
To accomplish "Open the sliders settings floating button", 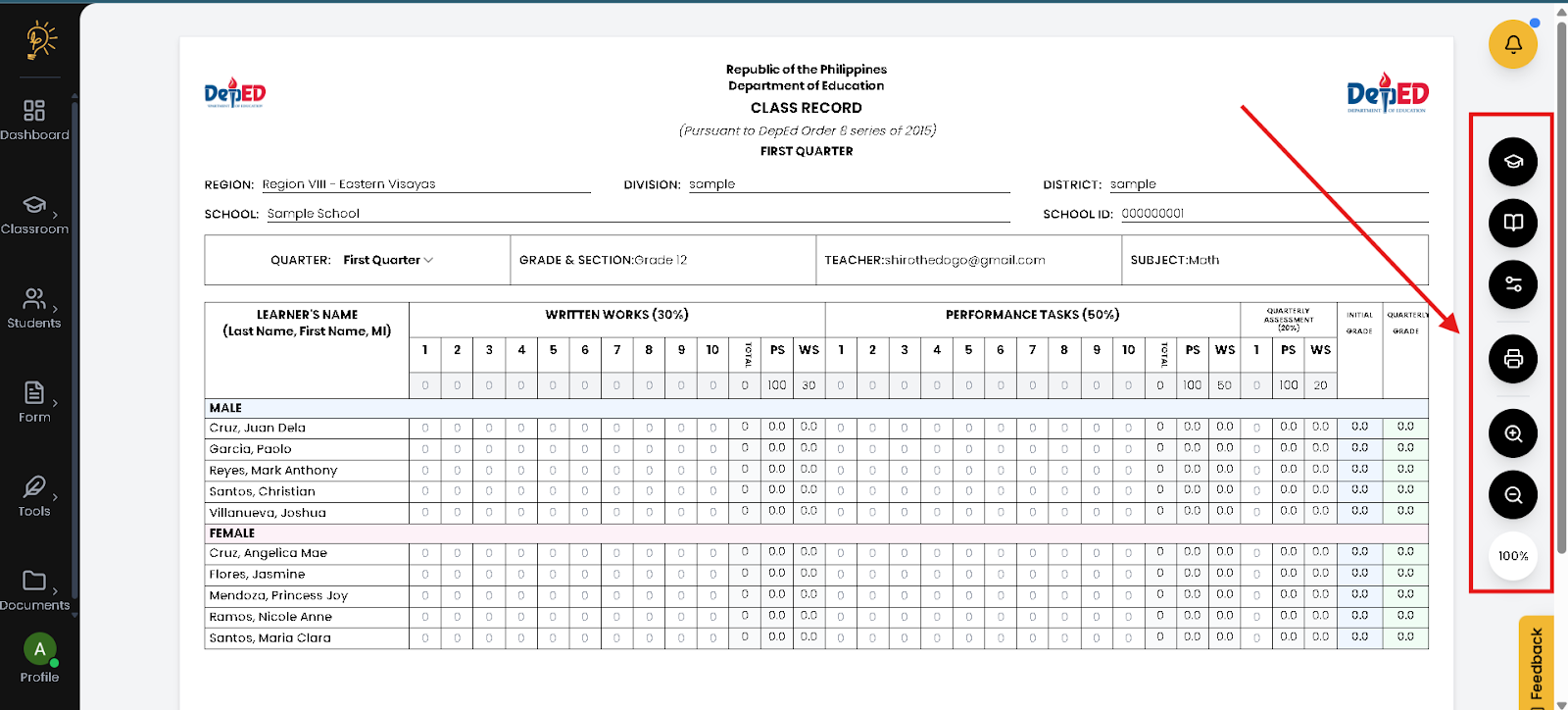I will (x=1512, y=284).
